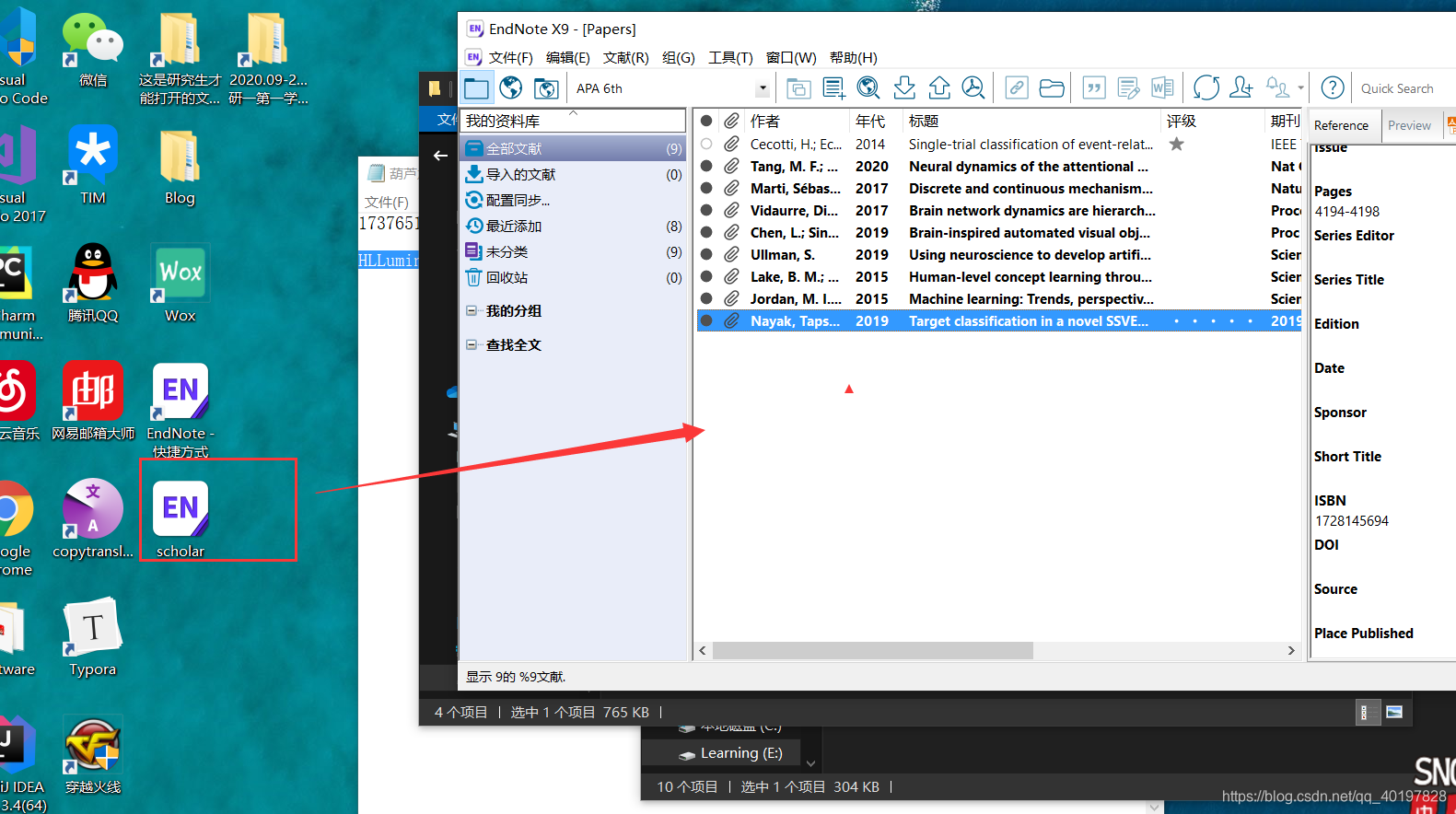Image resolution: width=1456 pixels, height=814 pixels.
Task: Sort references by 评级 column header
Action: tap(1212, 121)
